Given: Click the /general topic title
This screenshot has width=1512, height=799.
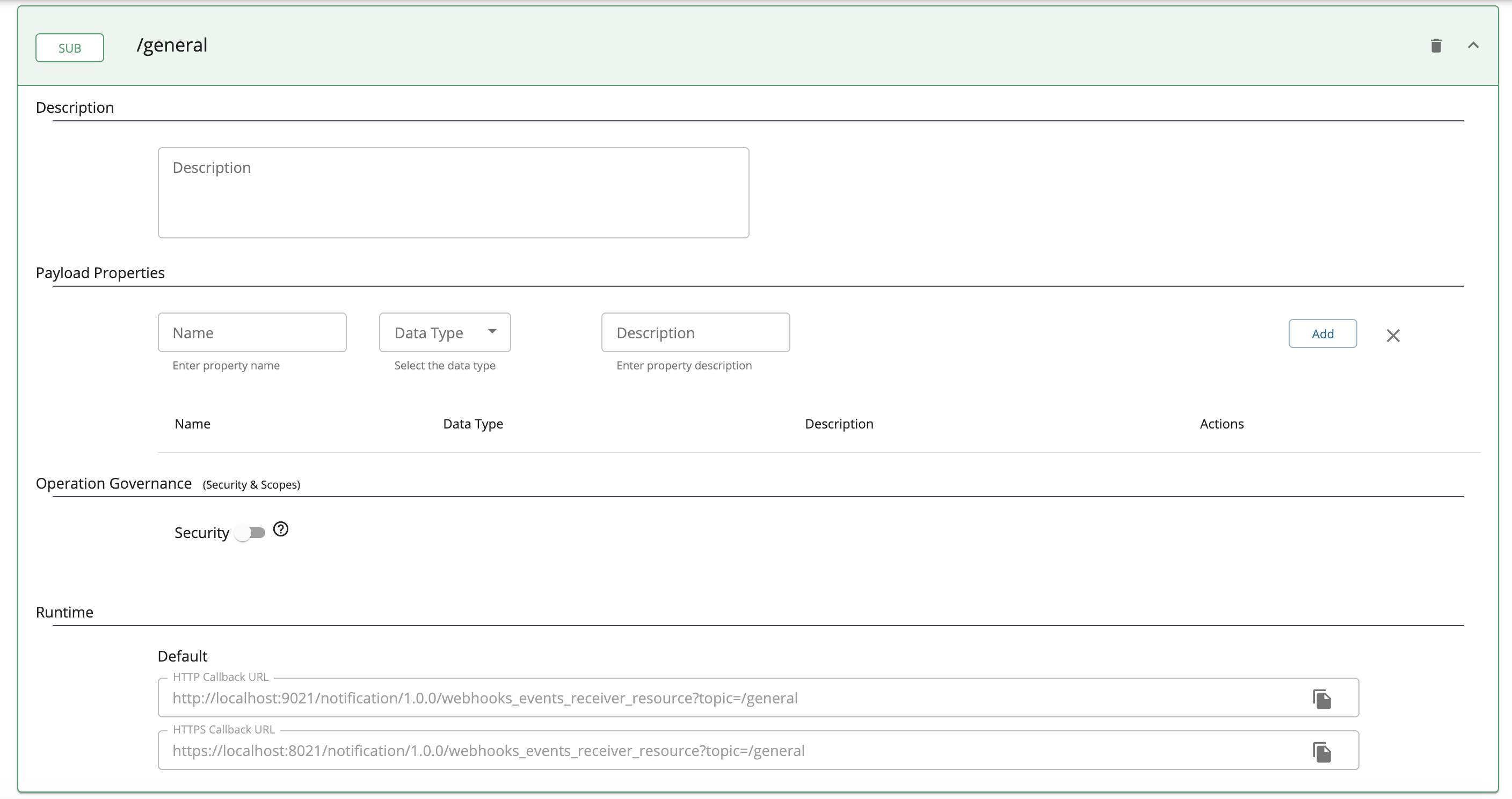Looking at the screenshot, I should pos(171,45).
